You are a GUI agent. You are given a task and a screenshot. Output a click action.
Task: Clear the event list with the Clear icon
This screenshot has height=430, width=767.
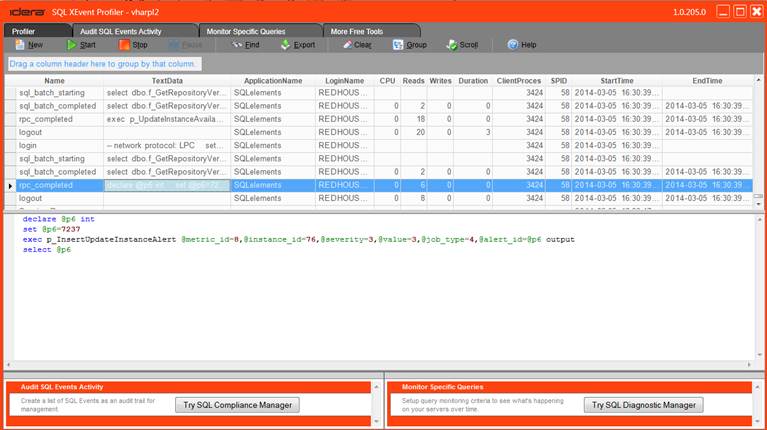[x=347, y=45]
